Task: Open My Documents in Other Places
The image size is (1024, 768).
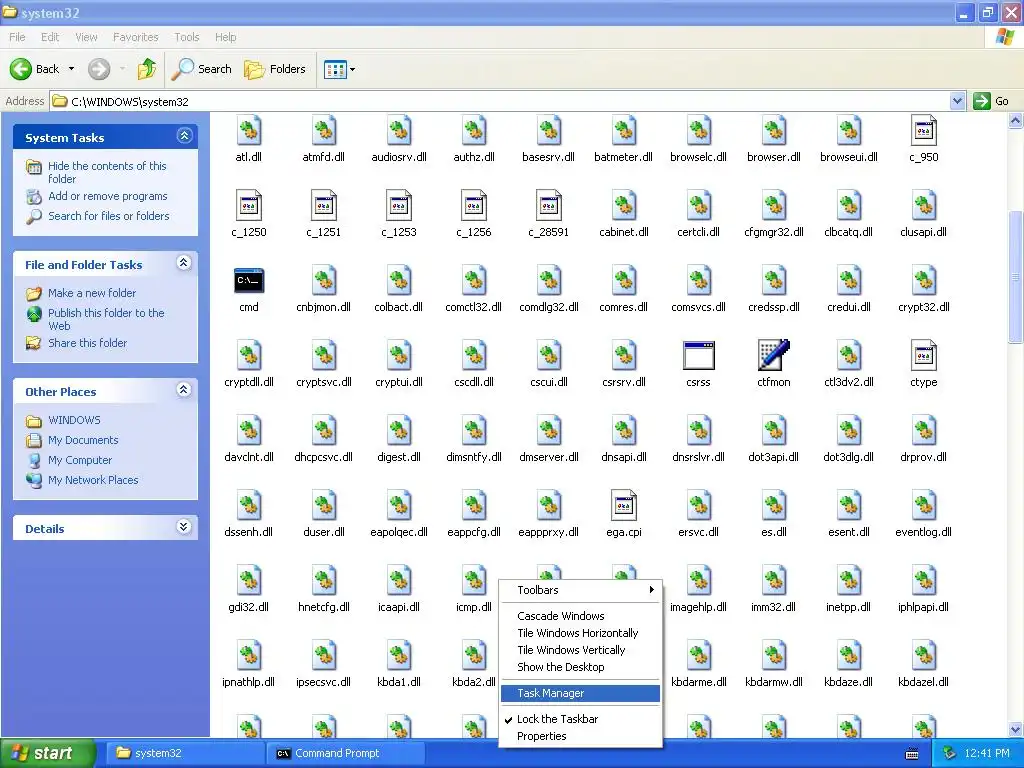Action: coord(83,440)
